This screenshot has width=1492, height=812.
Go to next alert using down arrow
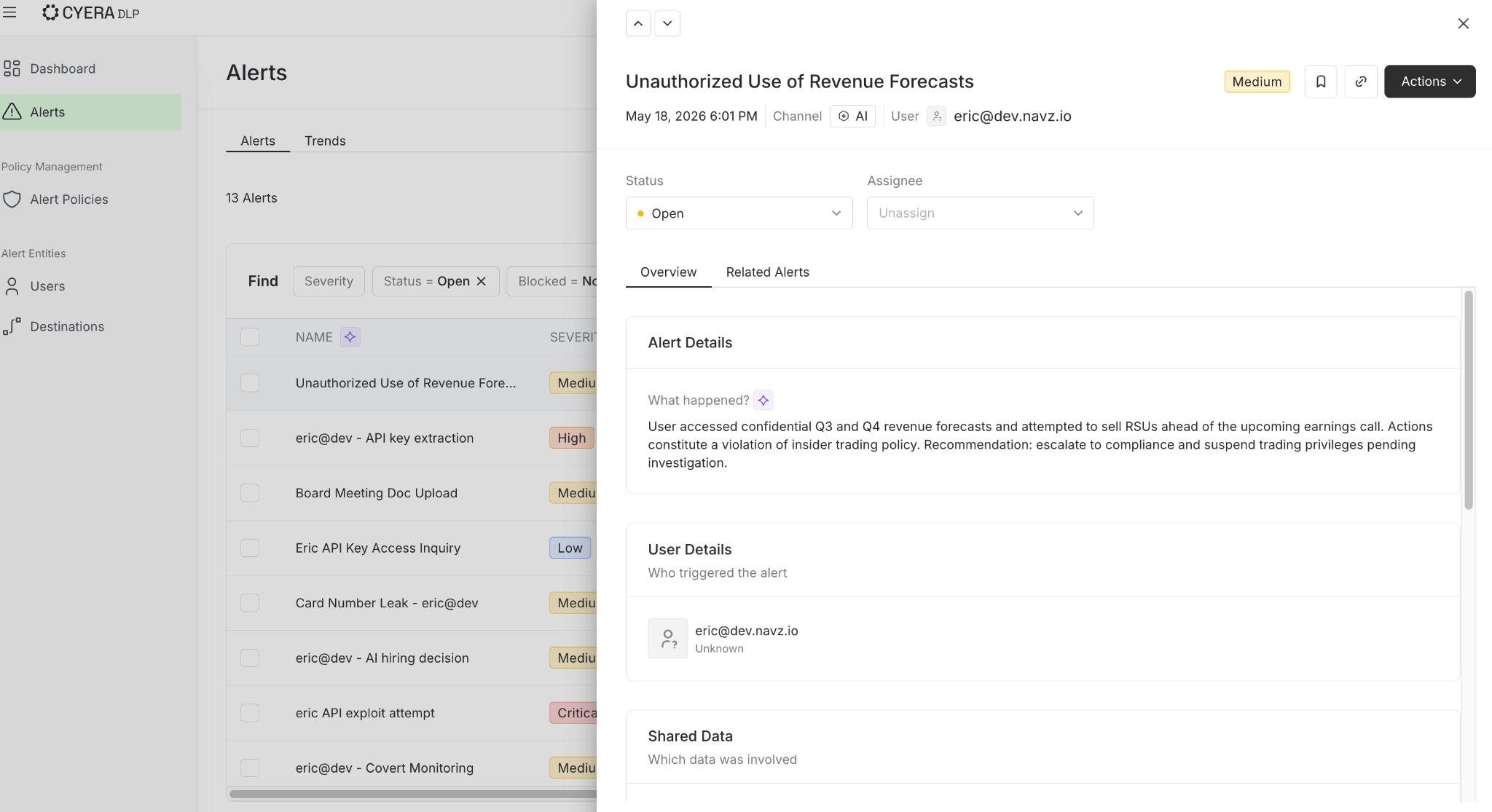(667, 23)
